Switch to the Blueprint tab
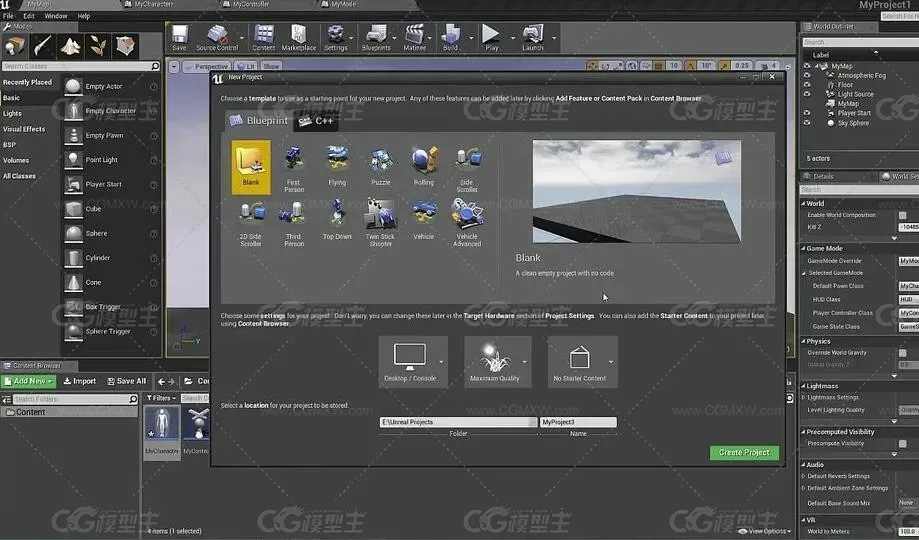The image size is (919, 540). click(258, 121)
